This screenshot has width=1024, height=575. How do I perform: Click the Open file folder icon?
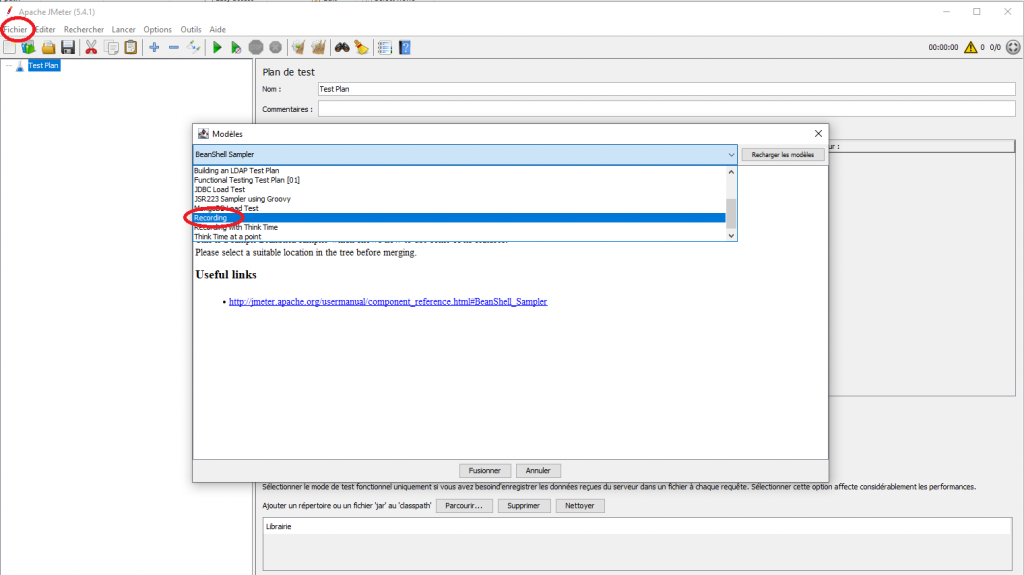[48, 47]
